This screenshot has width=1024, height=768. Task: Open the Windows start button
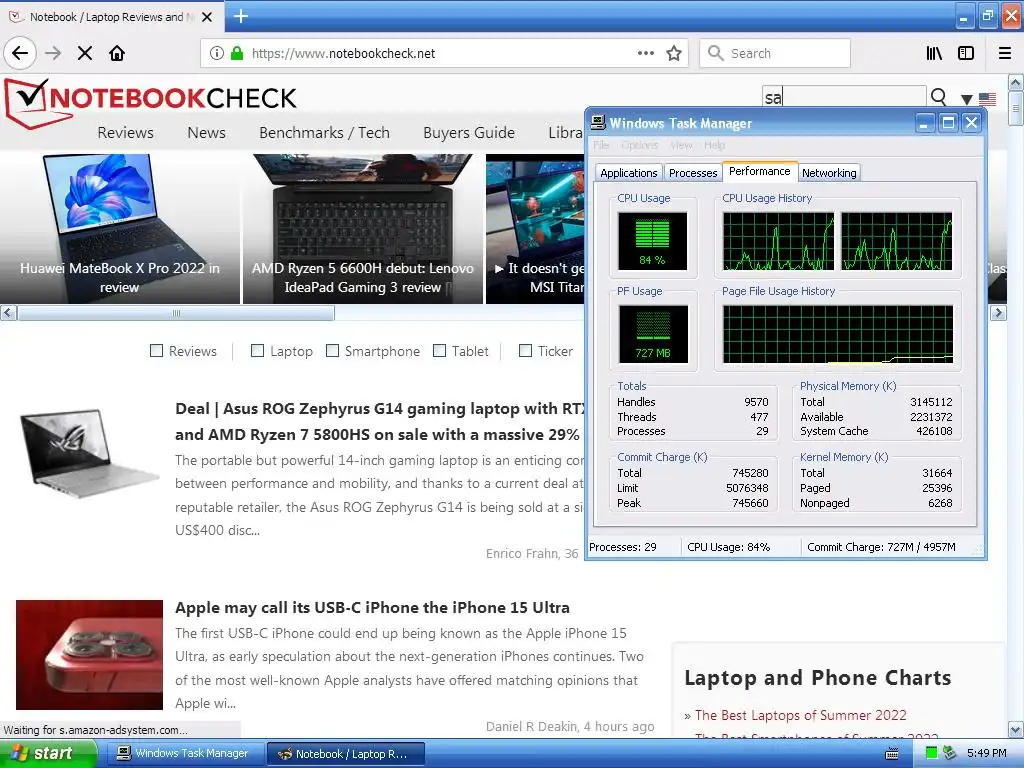click(48, 753)
